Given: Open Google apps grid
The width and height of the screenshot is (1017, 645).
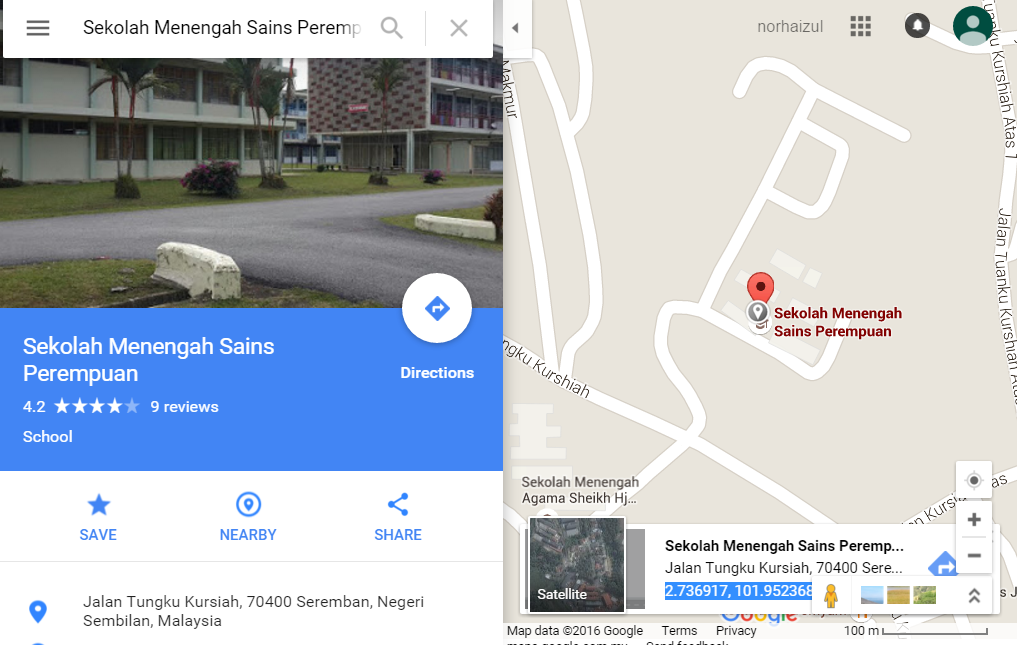Looking at the screenshot, I should click(860, 26).
